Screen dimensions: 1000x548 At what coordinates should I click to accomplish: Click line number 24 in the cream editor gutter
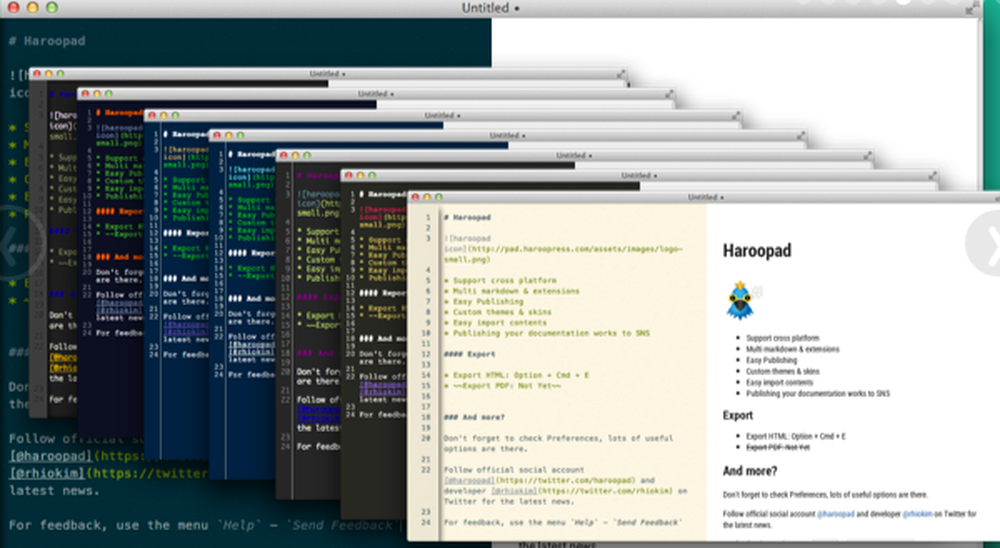click(x=425, y=522)
